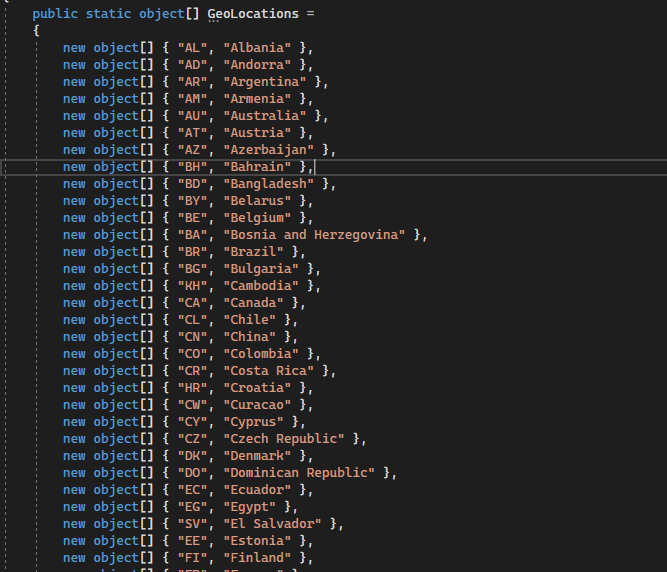Click the 'new' keyword on Bahrain line
667x572 pixels.
pyautogui.click(x=74, y=167)
